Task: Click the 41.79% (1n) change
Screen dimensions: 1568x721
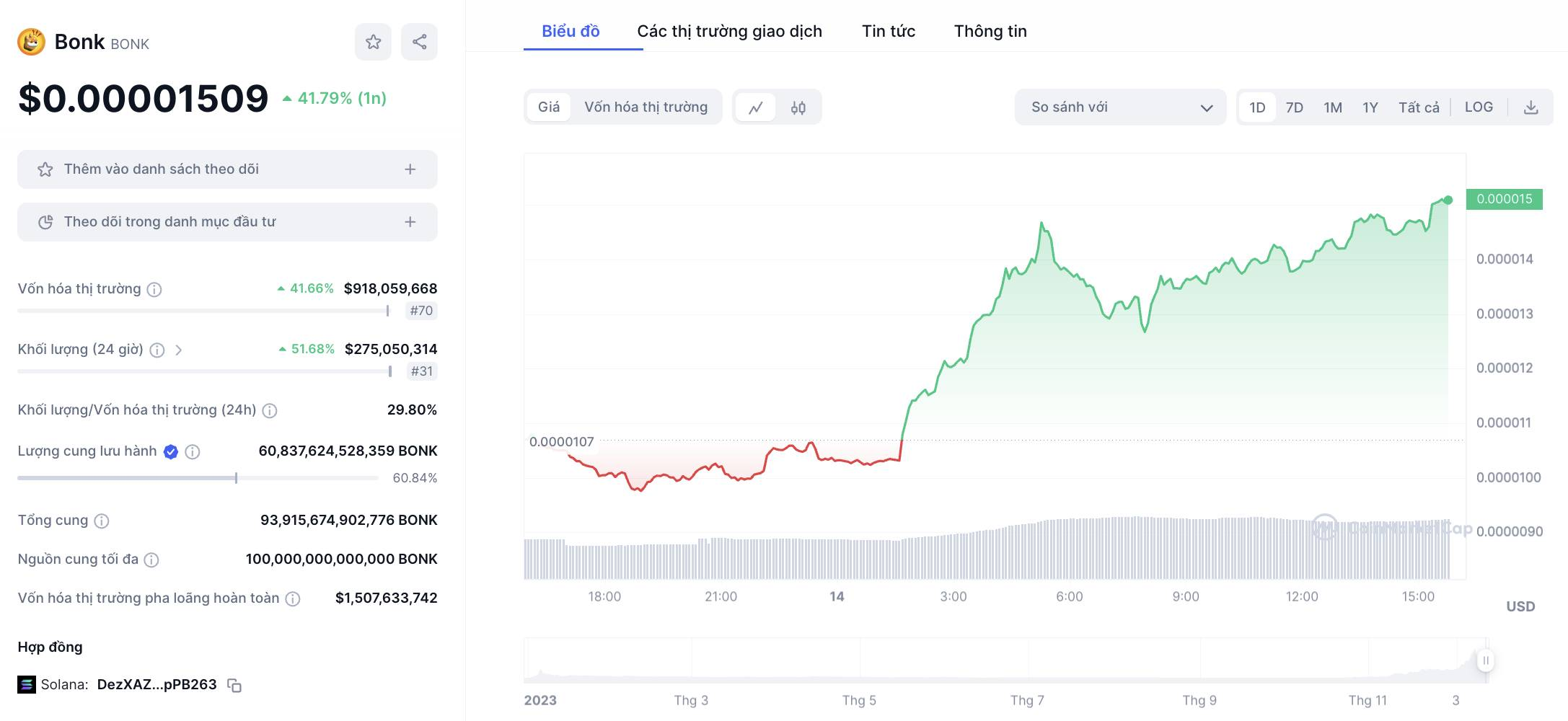Action: tap(335, 98)
